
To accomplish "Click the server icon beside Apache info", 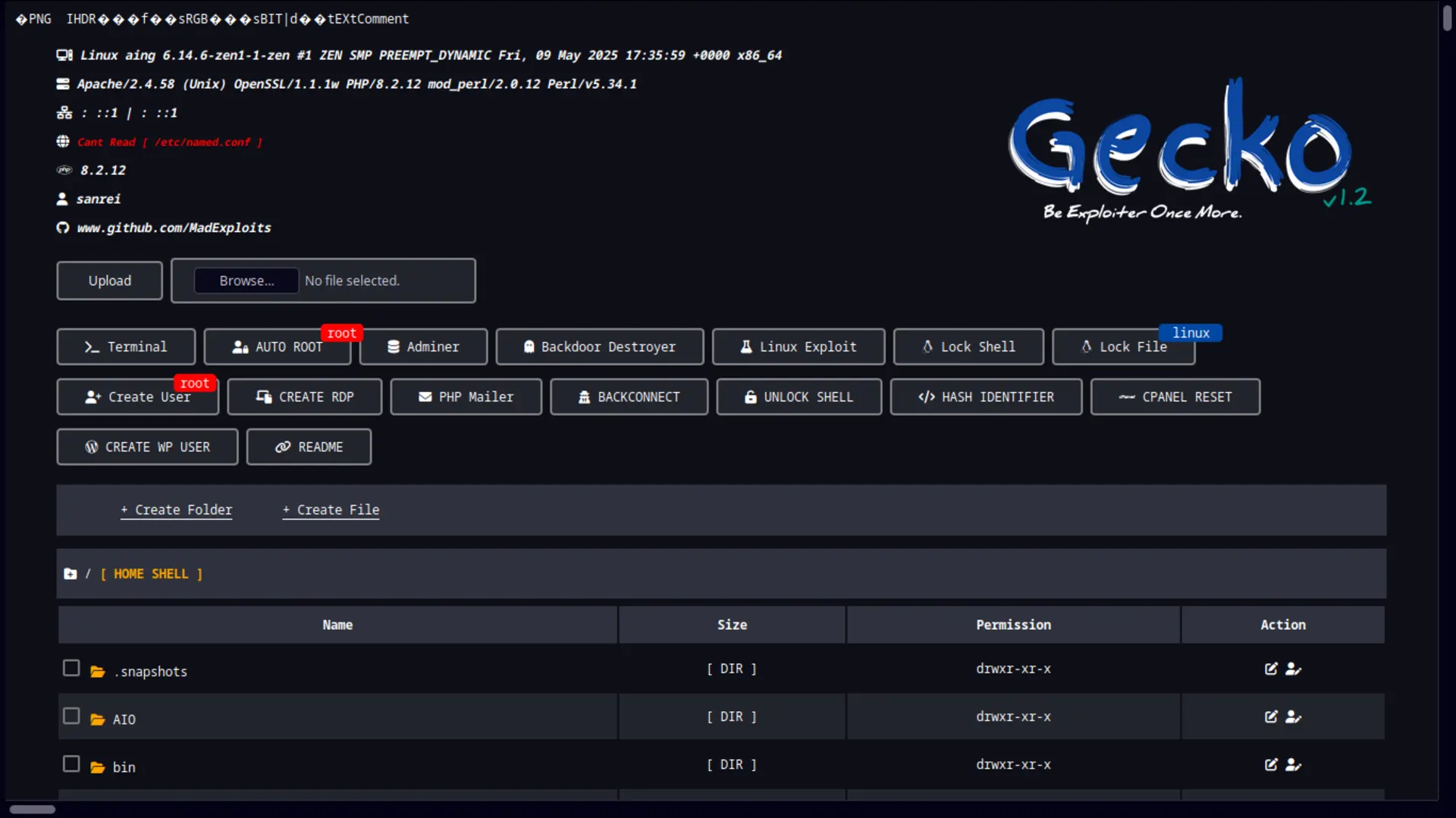I will pyautogui.click(x=63, y=84).
